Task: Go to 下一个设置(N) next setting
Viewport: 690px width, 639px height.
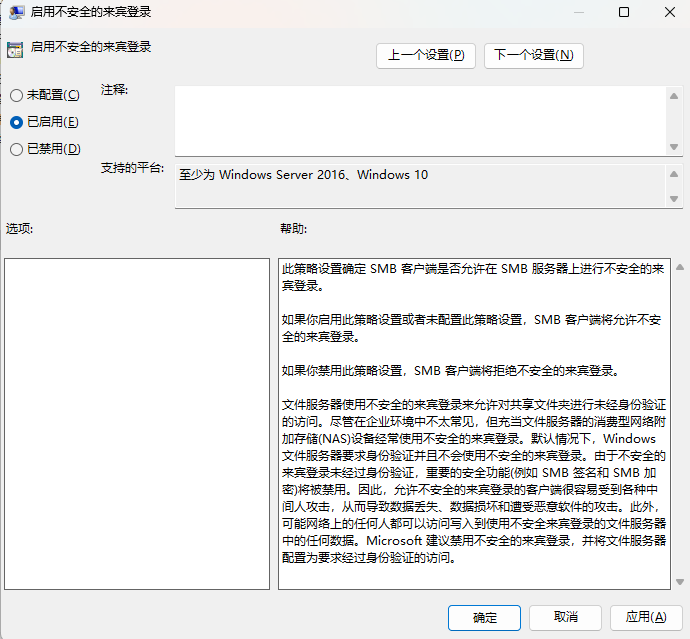Action: click(x=533, y=55)
